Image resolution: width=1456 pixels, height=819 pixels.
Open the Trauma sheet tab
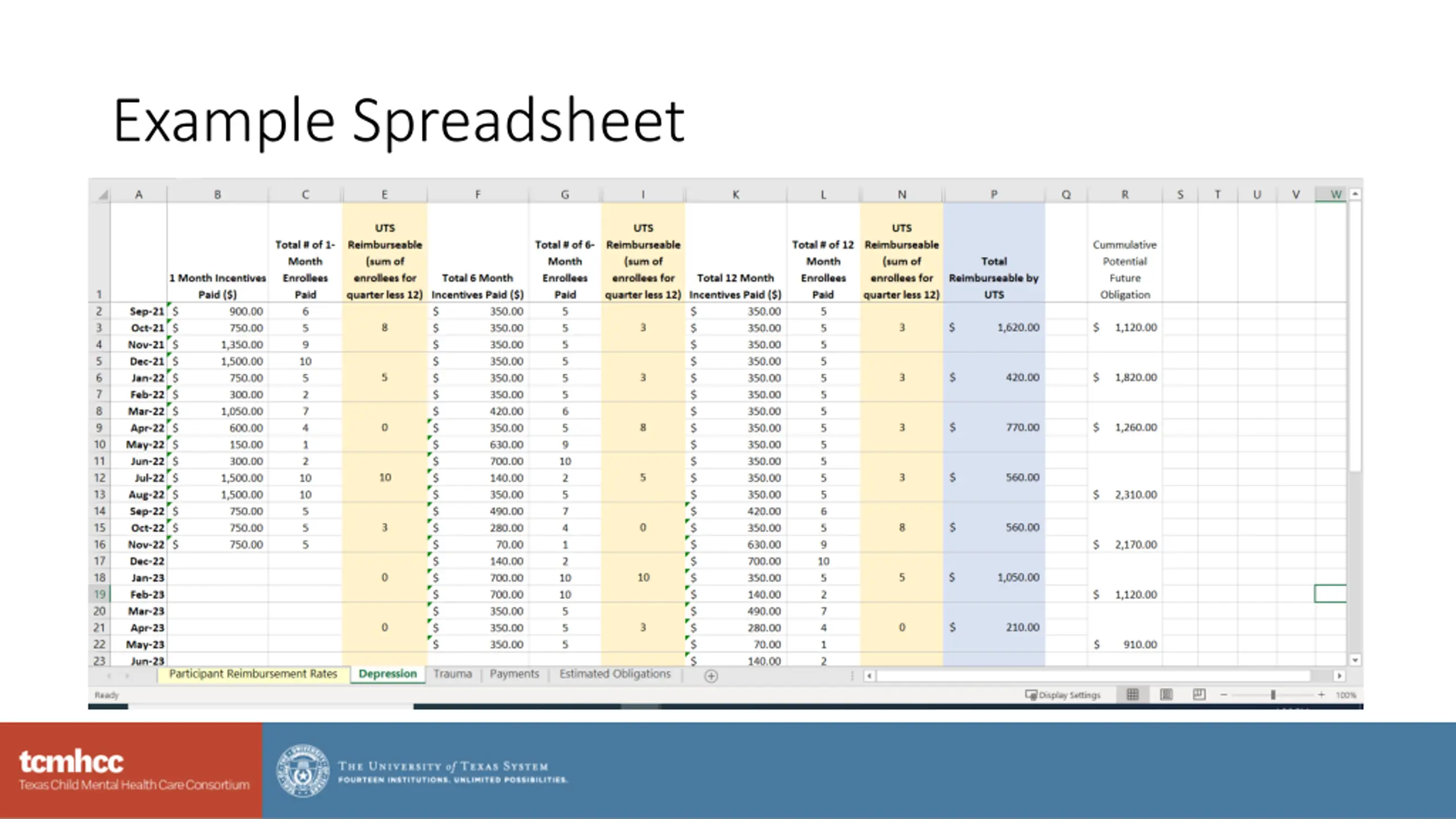click(453, 674)
